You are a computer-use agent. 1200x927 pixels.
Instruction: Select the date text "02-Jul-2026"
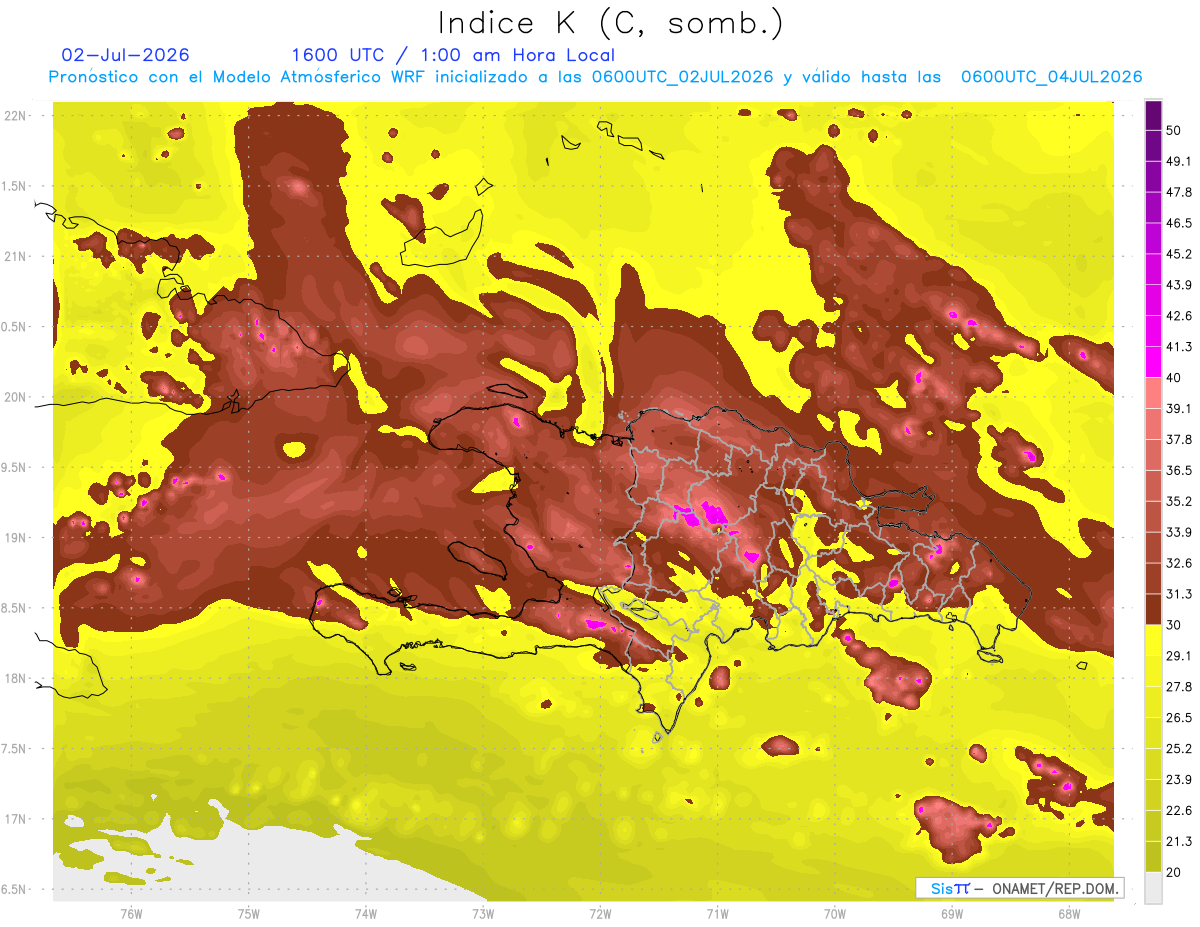click(x=125, y=55)
